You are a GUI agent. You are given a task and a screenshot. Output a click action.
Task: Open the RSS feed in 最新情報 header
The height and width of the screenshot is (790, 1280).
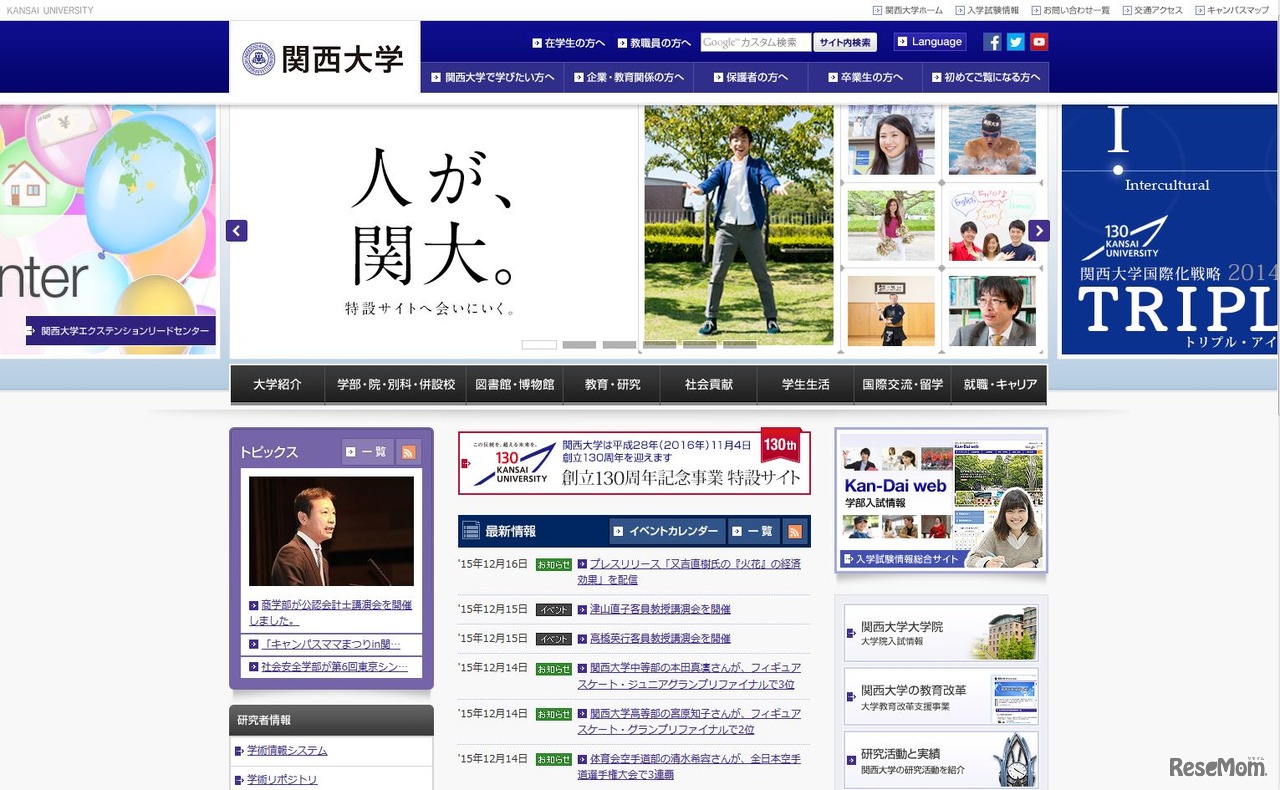click(x=794, y=531)
